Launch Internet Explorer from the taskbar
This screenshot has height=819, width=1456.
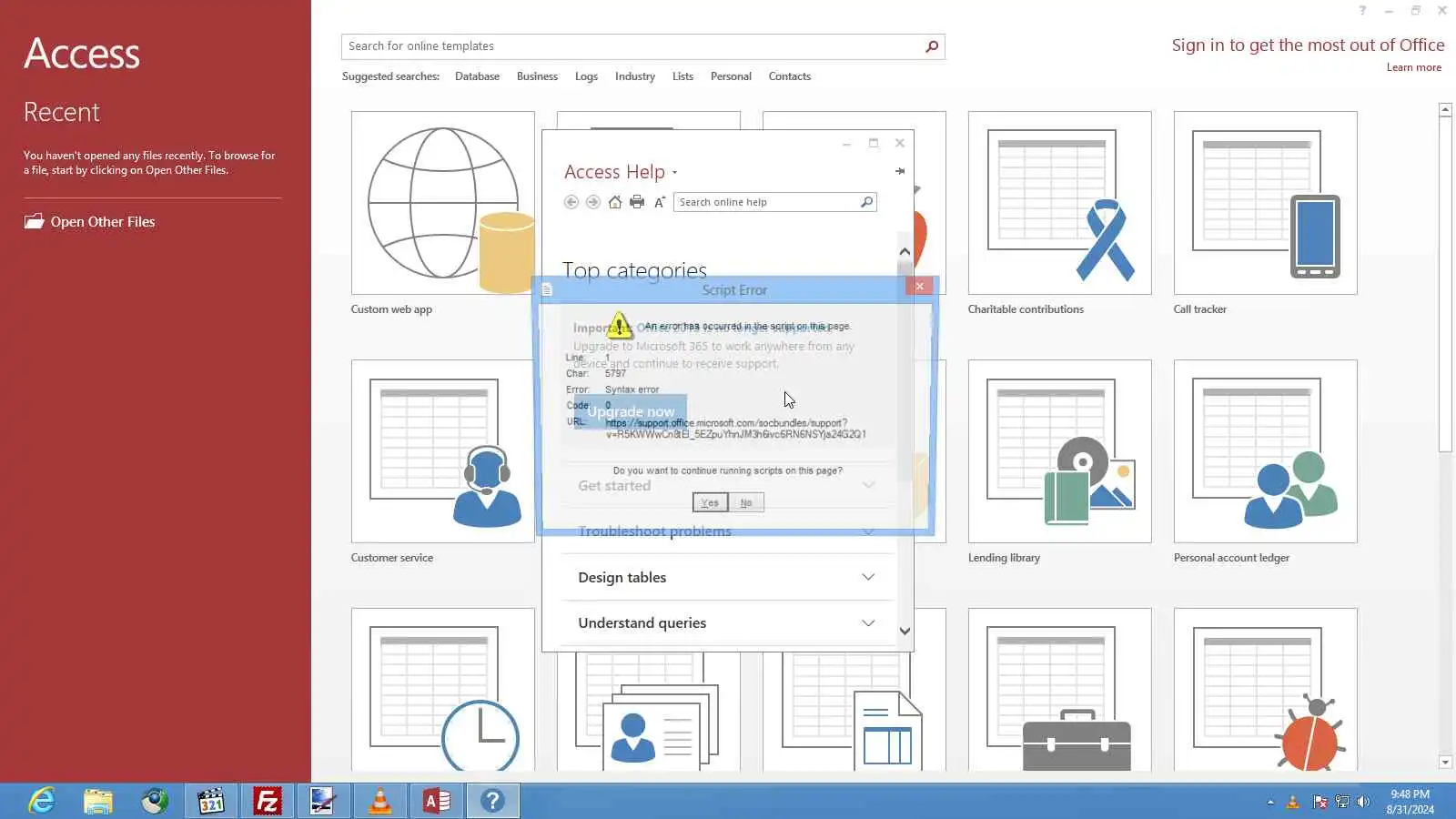click(x=42, y=801)
